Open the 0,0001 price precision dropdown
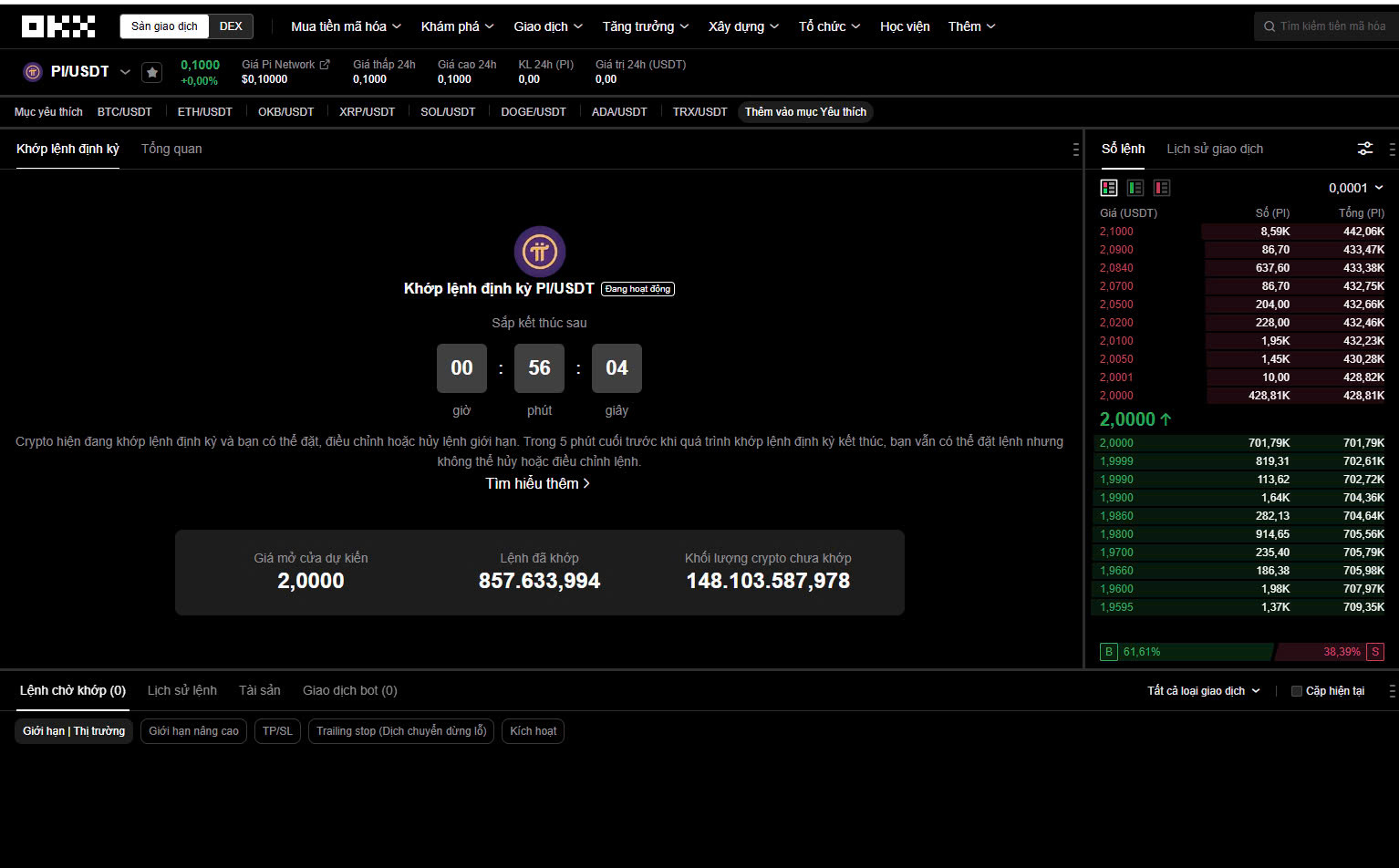1399x868 pixels. click(x=1358, y=187)
